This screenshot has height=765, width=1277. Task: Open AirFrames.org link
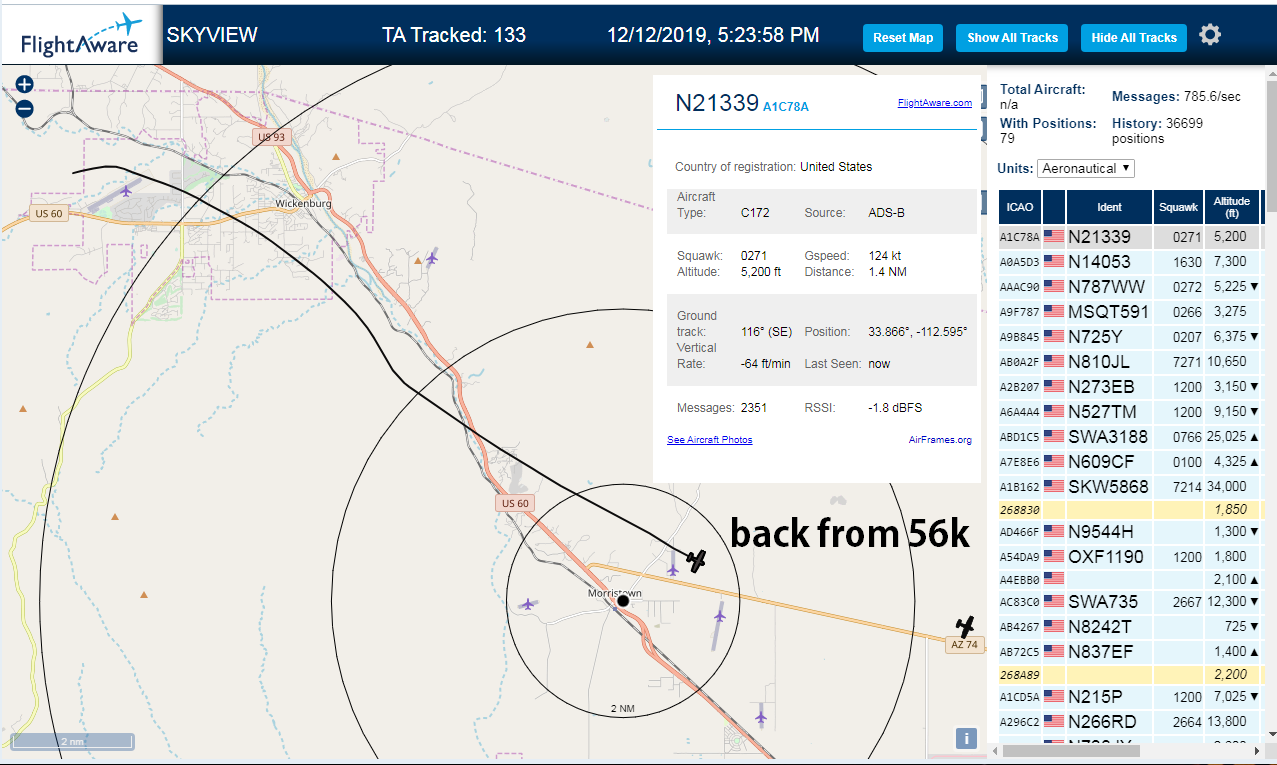pyautogui.click(x=940, y=440)
